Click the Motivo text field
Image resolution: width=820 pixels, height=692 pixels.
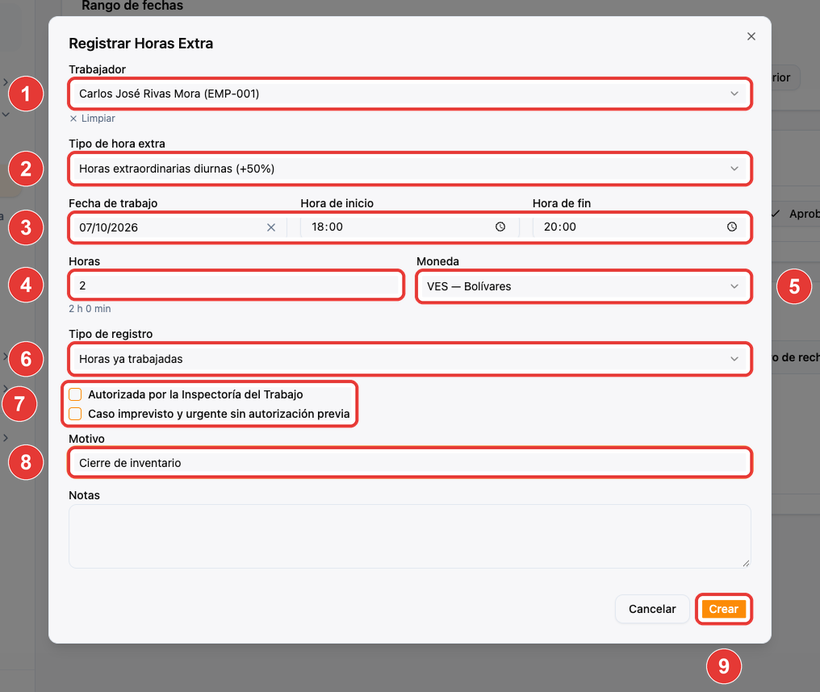tap(410, 462)
